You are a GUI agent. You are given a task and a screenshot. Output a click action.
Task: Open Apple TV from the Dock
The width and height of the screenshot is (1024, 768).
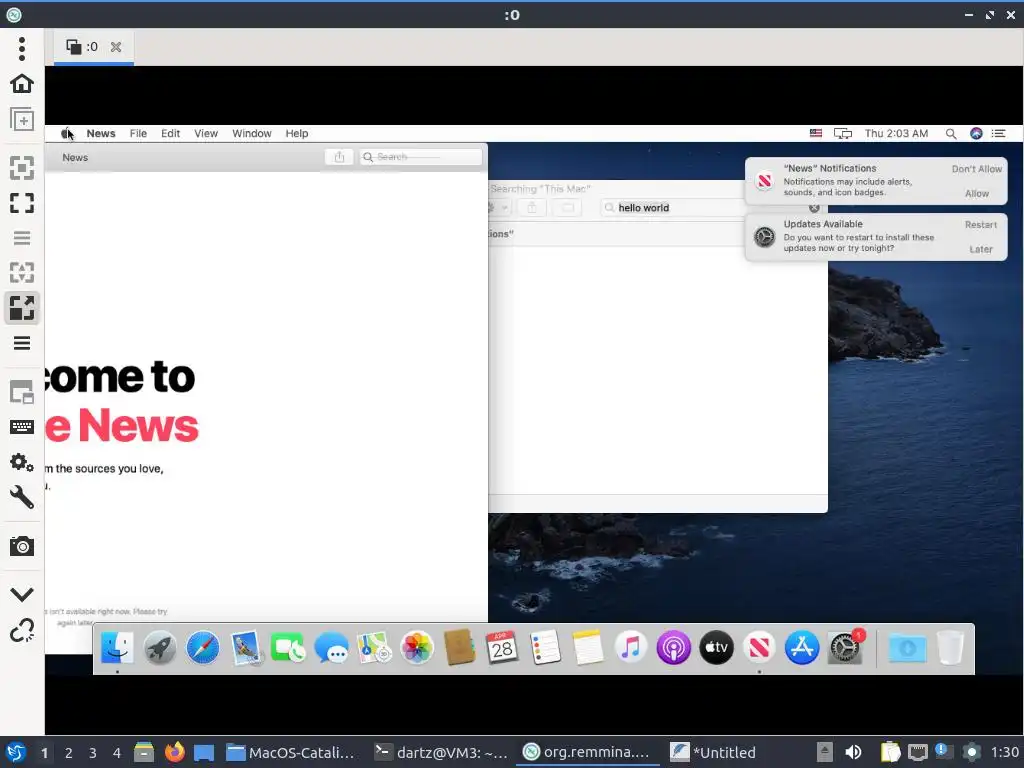pos(716,647)
